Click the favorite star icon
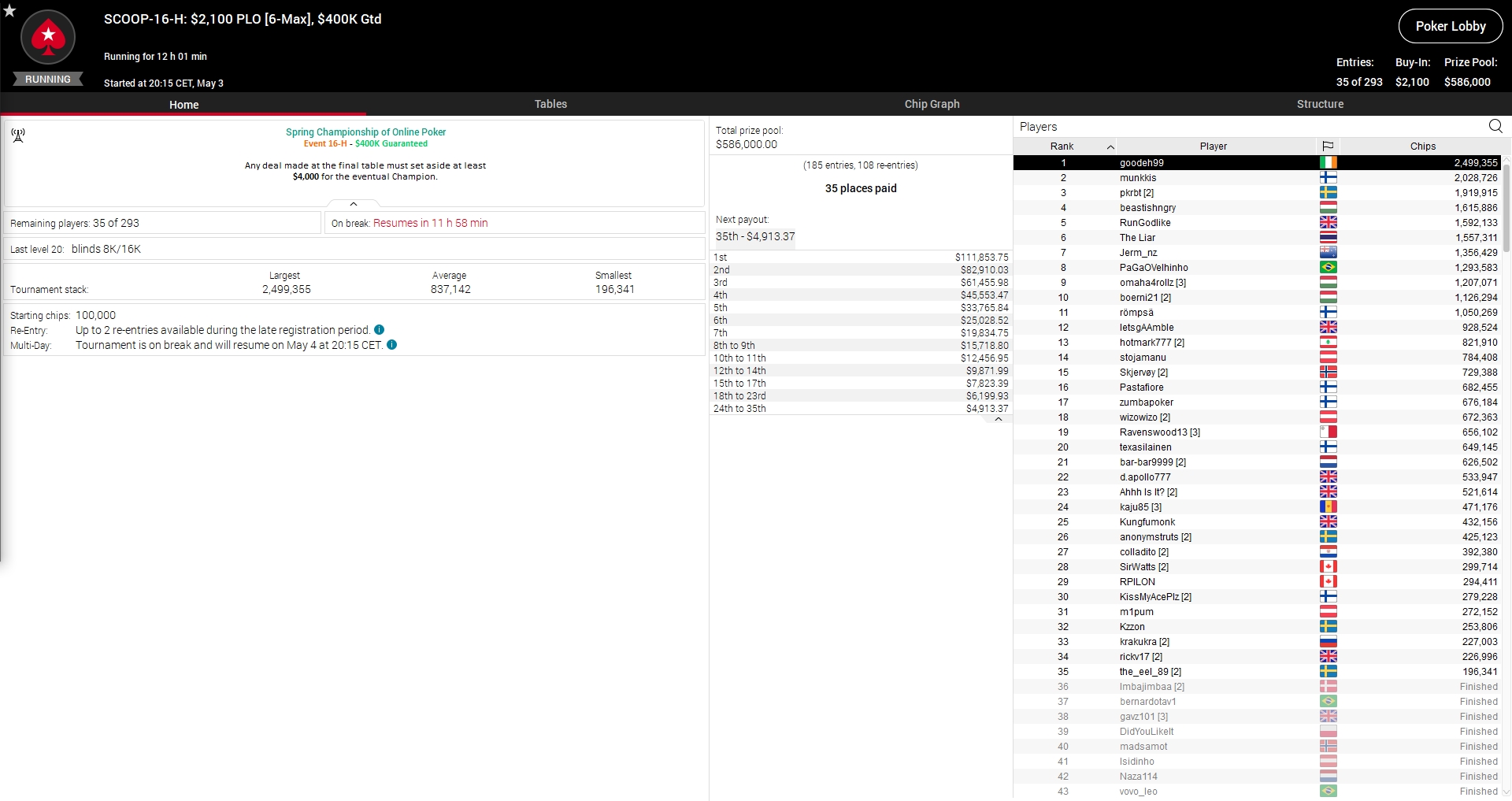1512x801 pixels. [9, 11]
